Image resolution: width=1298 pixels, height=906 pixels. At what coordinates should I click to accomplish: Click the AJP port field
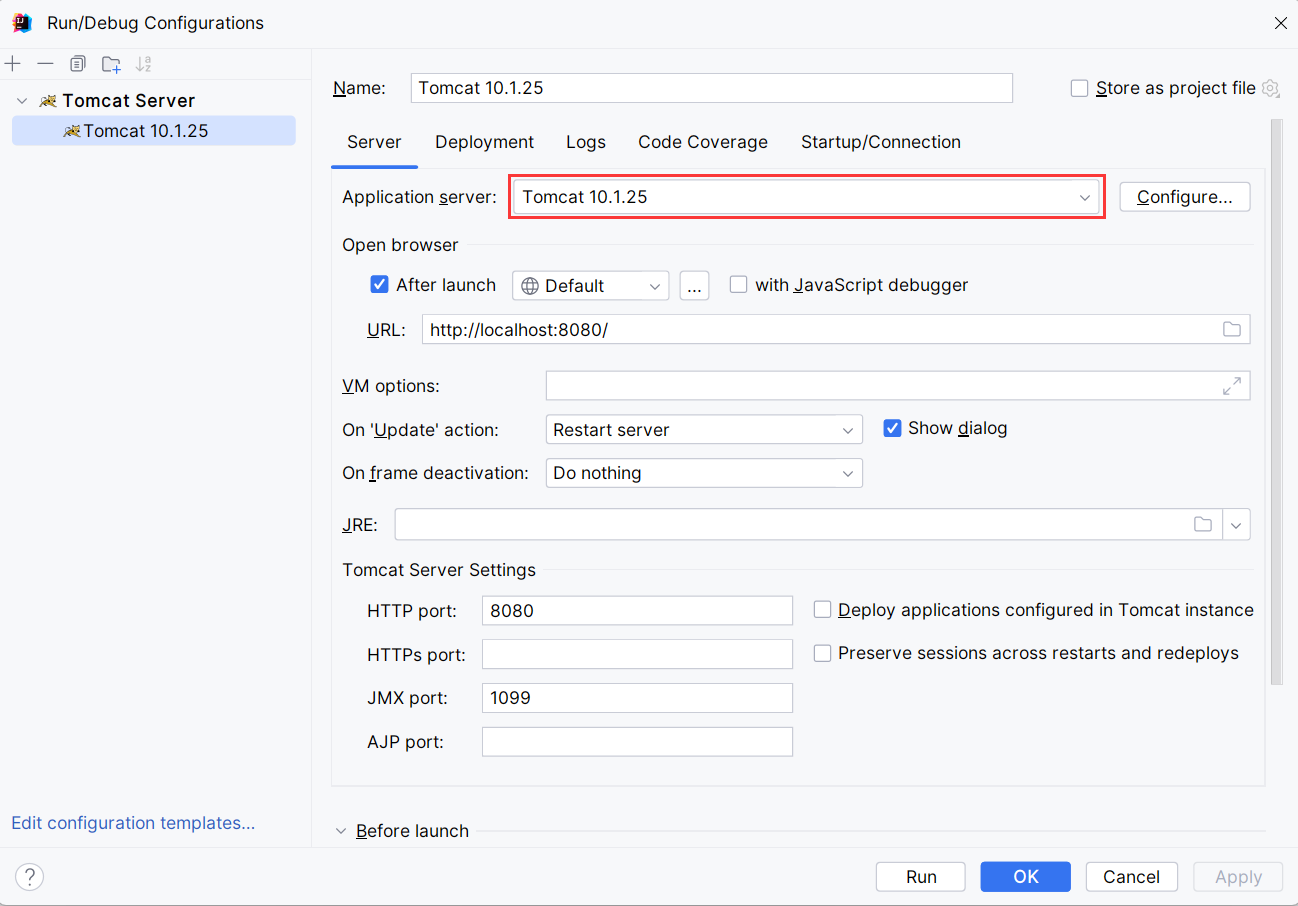click(637, 742)
